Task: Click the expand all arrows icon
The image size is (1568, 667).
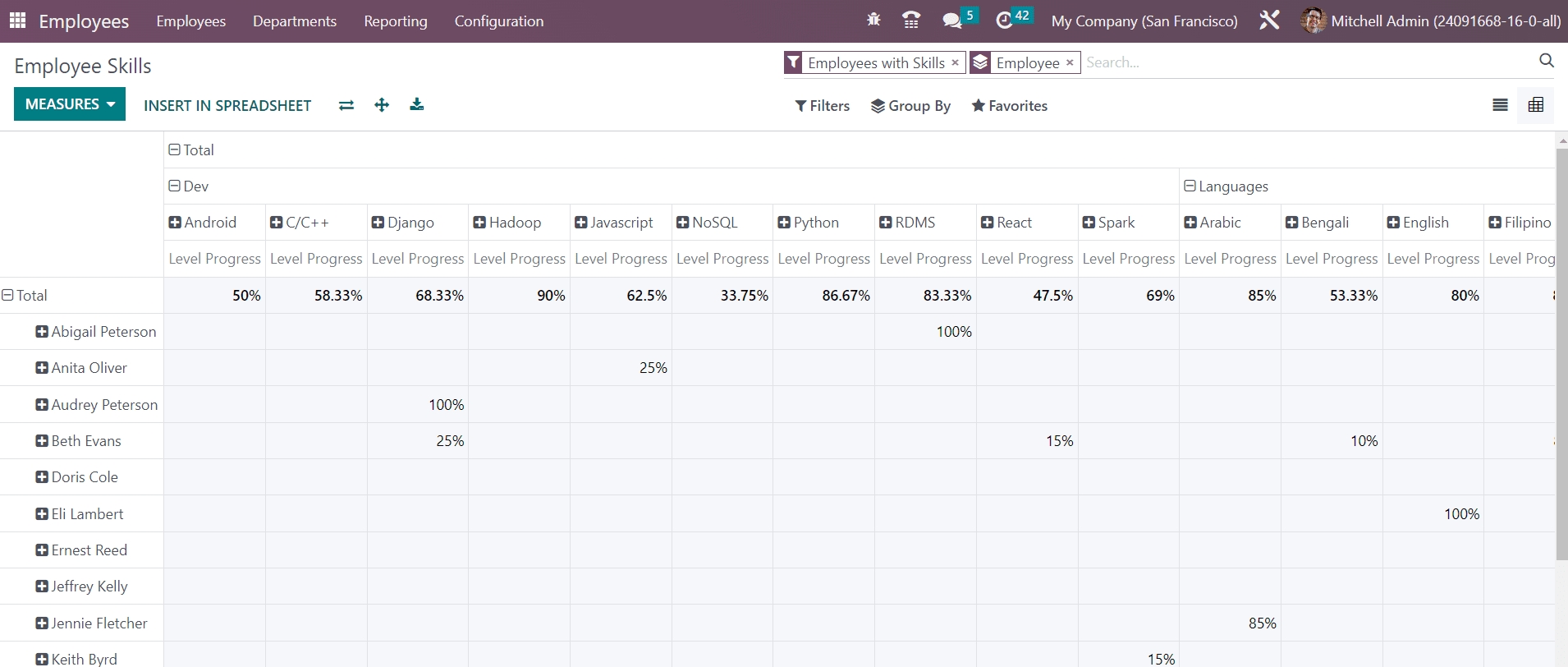Action: [x=382, y=105]
